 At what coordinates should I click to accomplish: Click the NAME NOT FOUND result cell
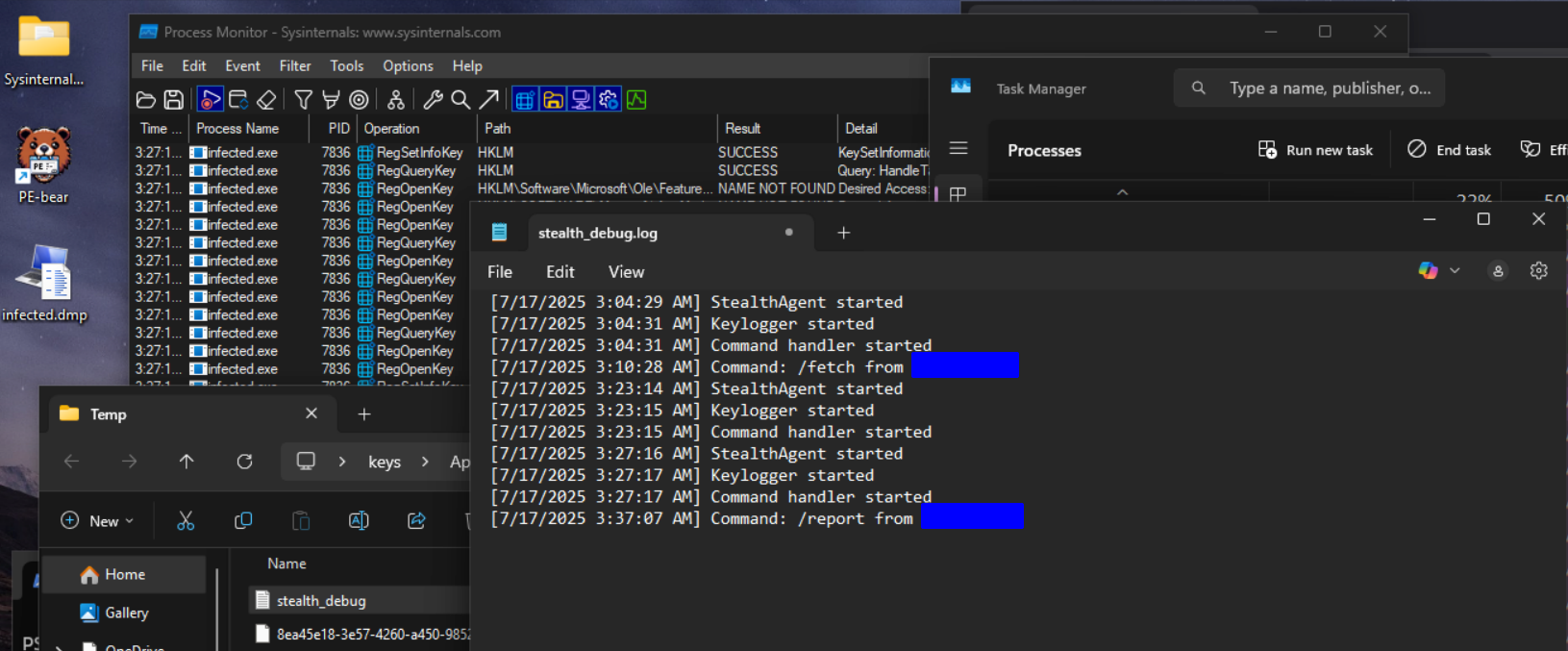776,188
